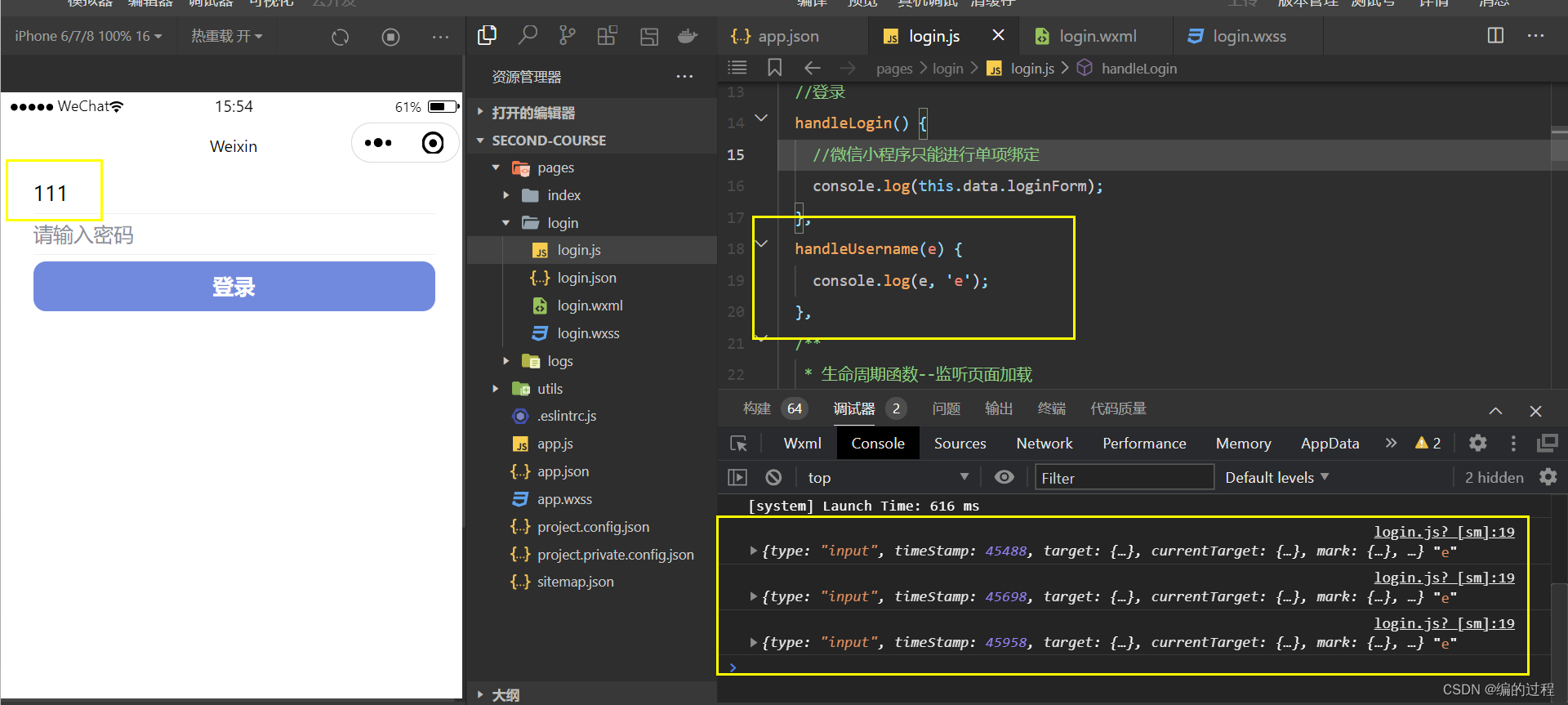Fold the handleUsername function at line 18
The height and width of the screenshot is (705, 1568).
(761, 244)
